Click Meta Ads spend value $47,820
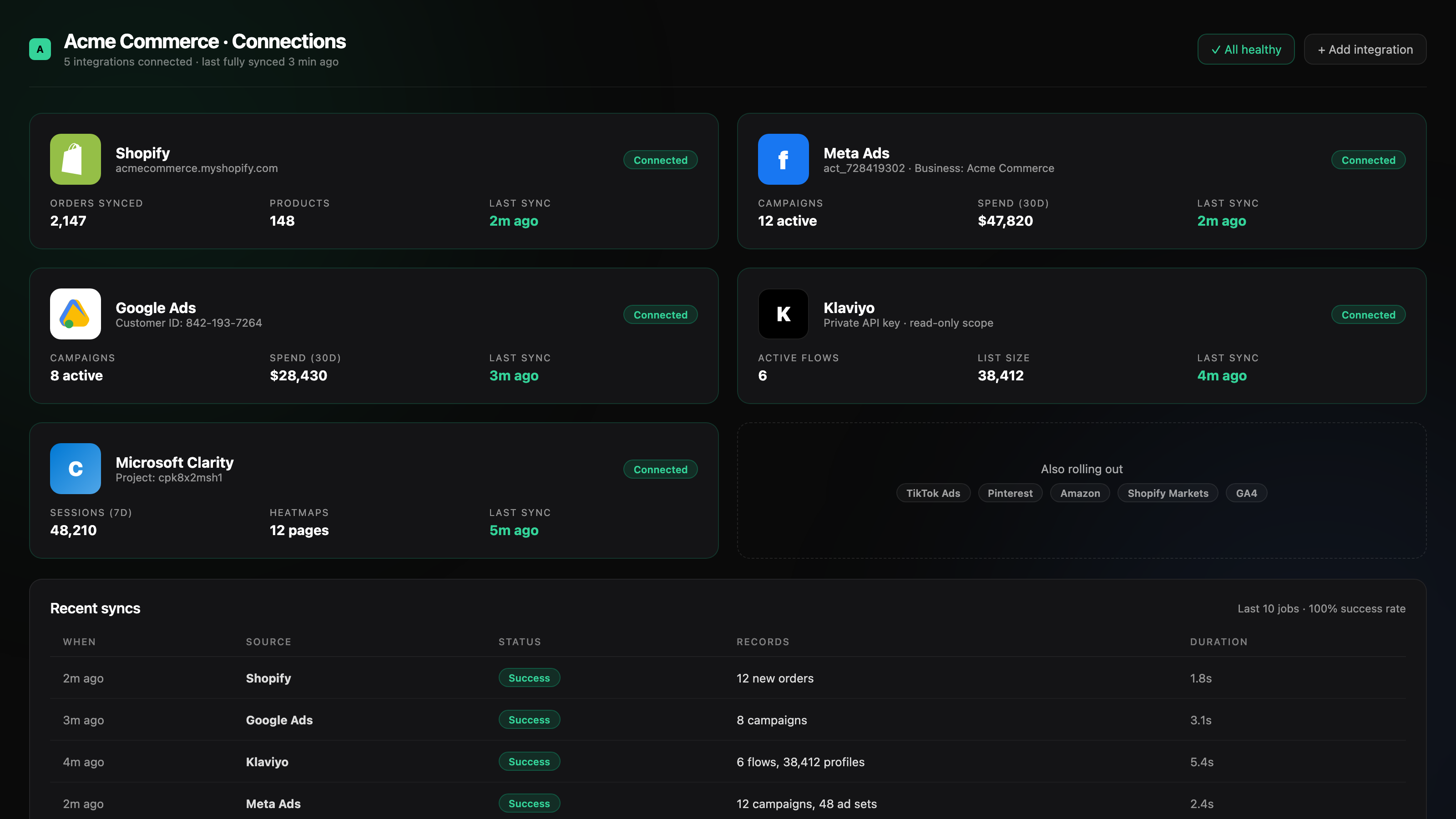Viewport: 1456px width, 819px height. click(1006, 221)
